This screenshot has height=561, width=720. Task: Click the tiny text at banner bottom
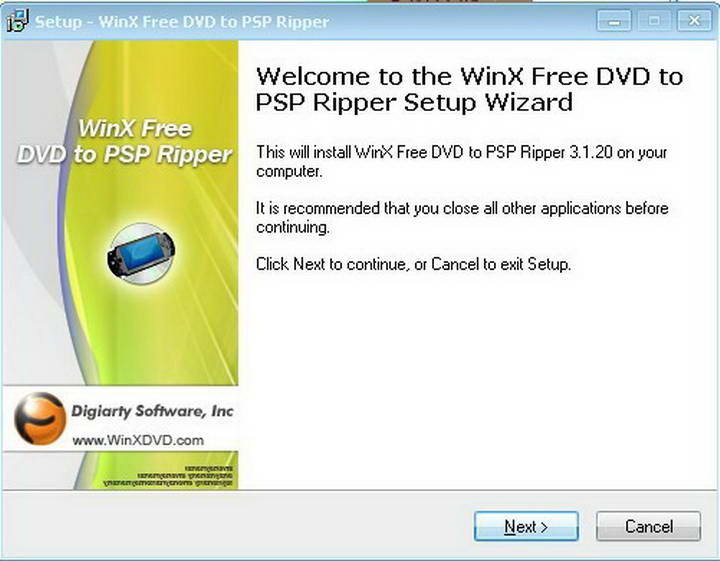coord(168,476)
